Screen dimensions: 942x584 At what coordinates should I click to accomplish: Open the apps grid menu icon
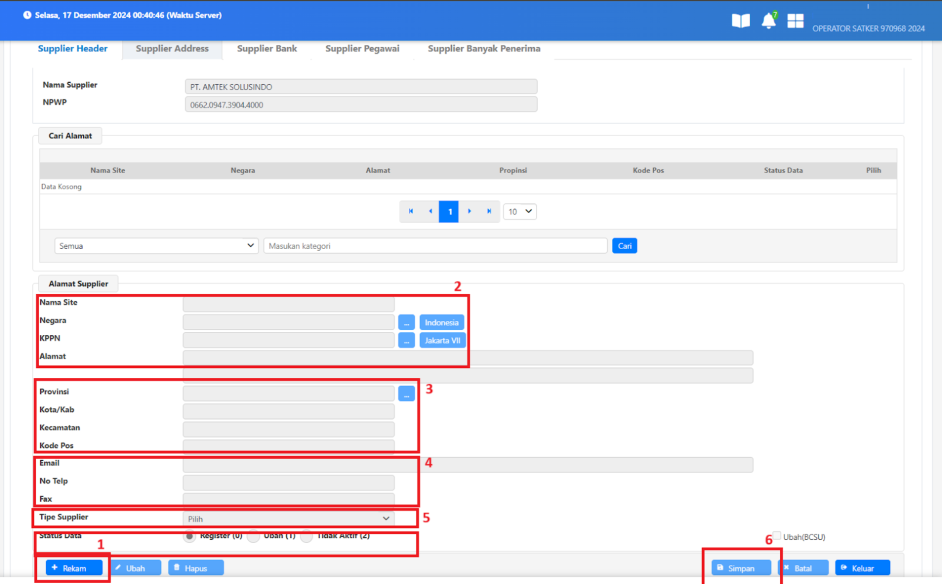click(796, 21)
